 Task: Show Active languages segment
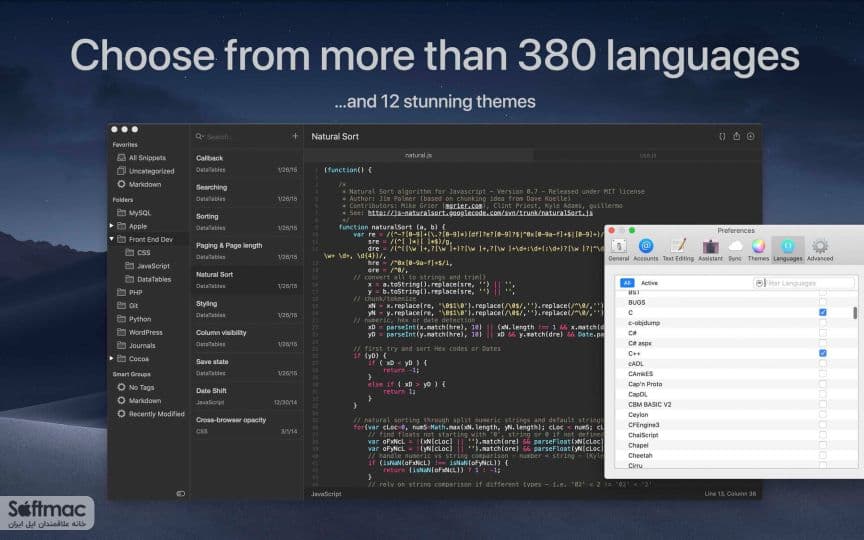pos(649,283)
